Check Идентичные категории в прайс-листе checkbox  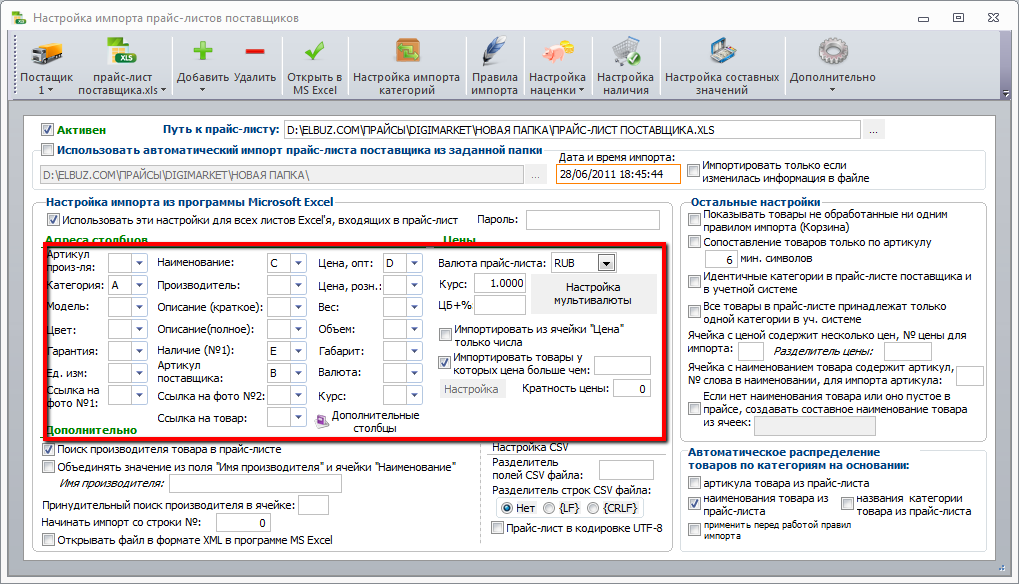coord(695,282)
